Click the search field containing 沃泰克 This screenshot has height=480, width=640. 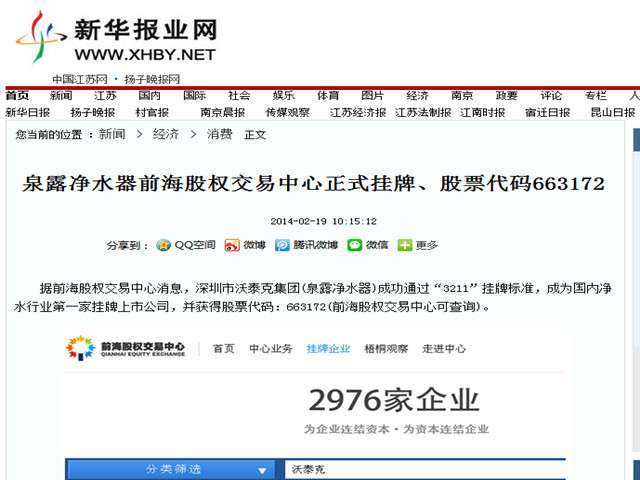[424, 469]
